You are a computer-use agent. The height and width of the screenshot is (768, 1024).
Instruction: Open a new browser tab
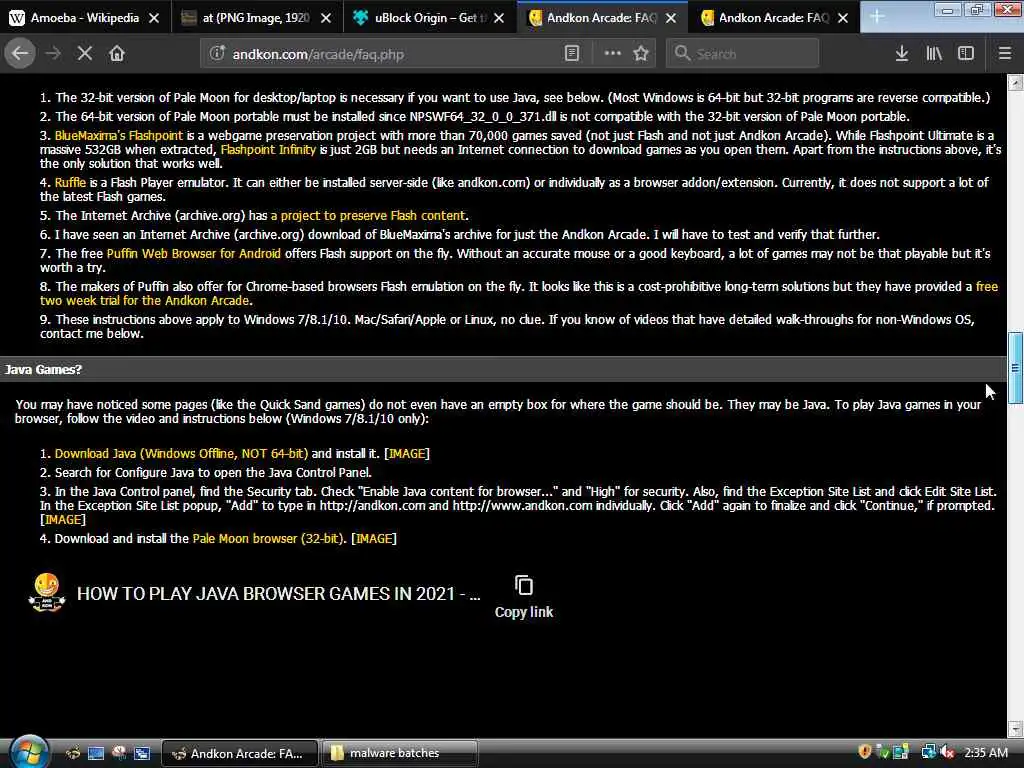tap(877, 18)
